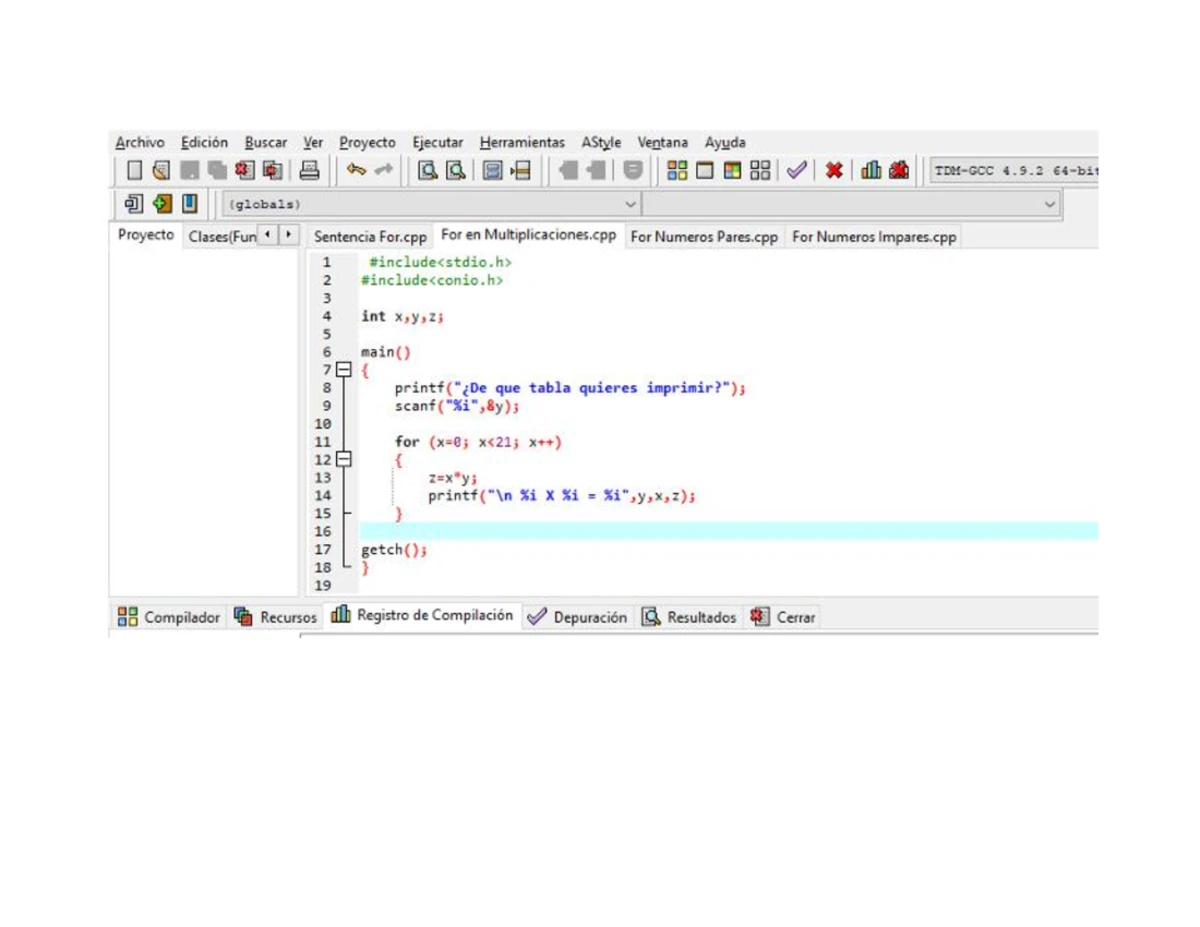
Task: Click the 'int x,y,z;' declaration line
Action: [402, 316]
